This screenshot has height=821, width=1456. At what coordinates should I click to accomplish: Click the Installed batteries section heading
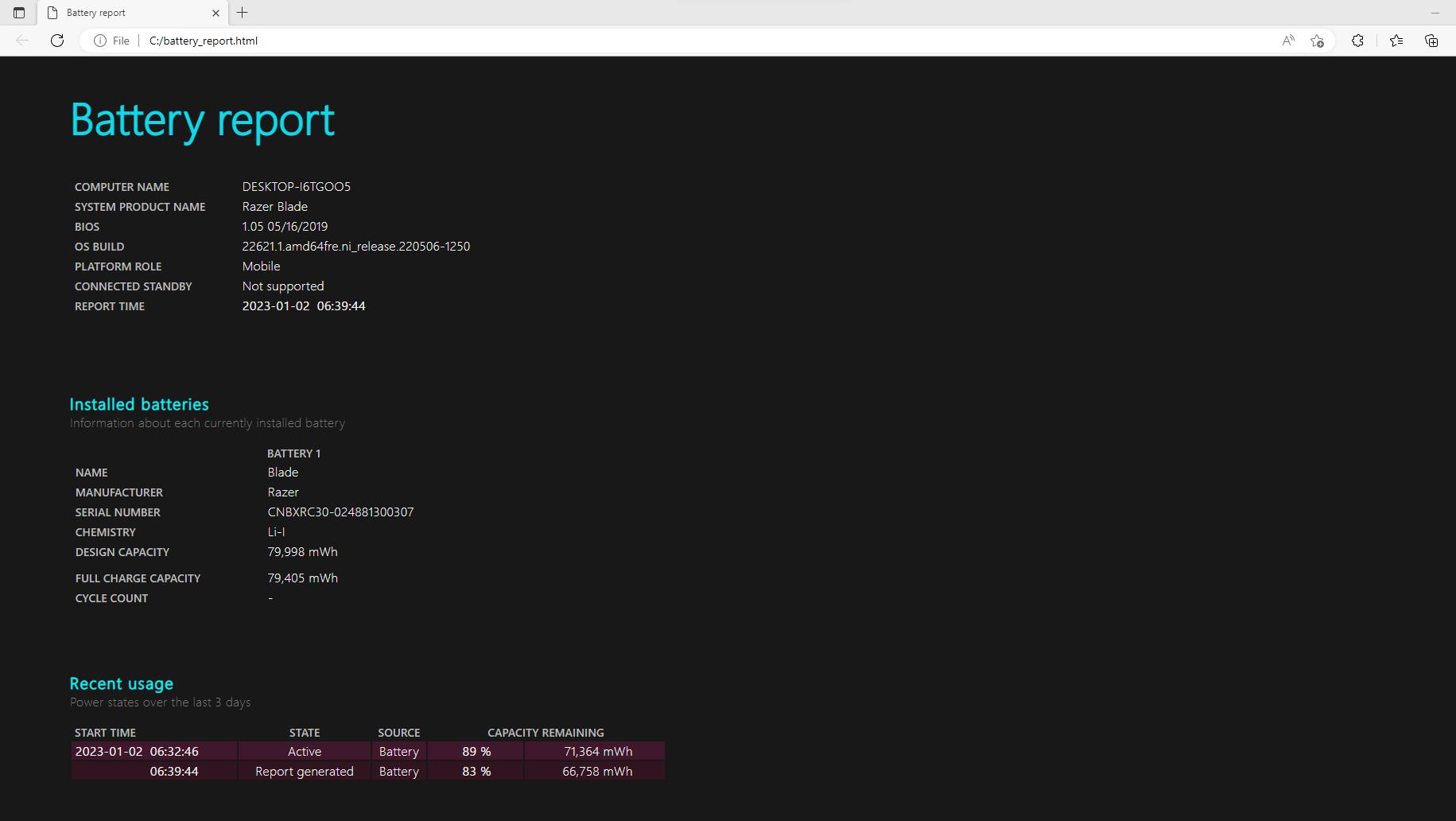139,404
